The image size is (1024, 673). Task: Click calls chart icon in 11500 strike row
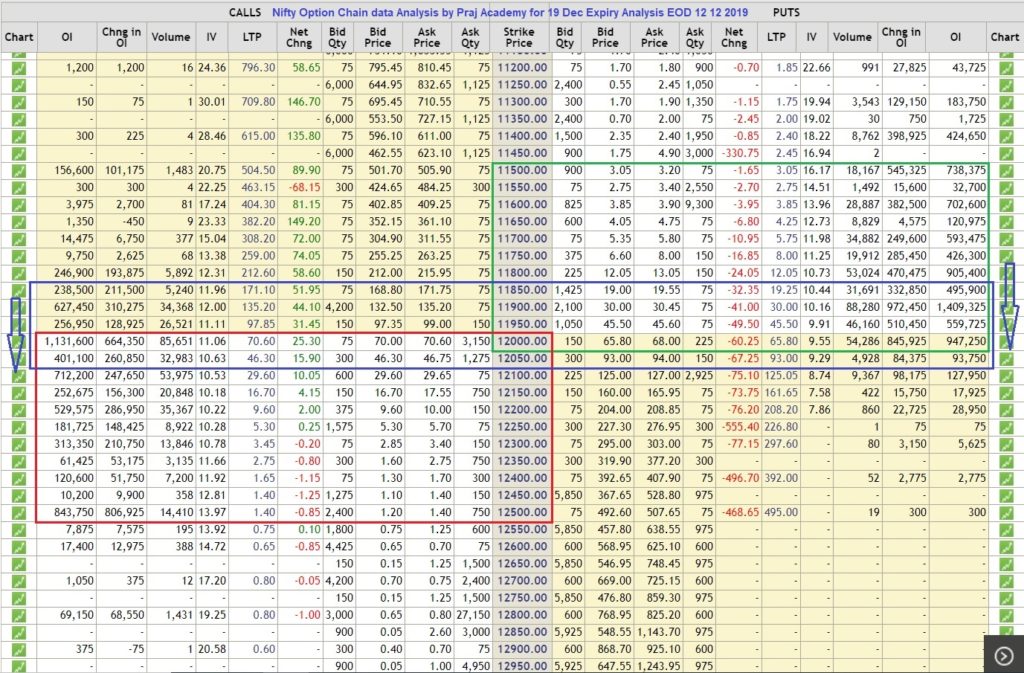point(18,171)
